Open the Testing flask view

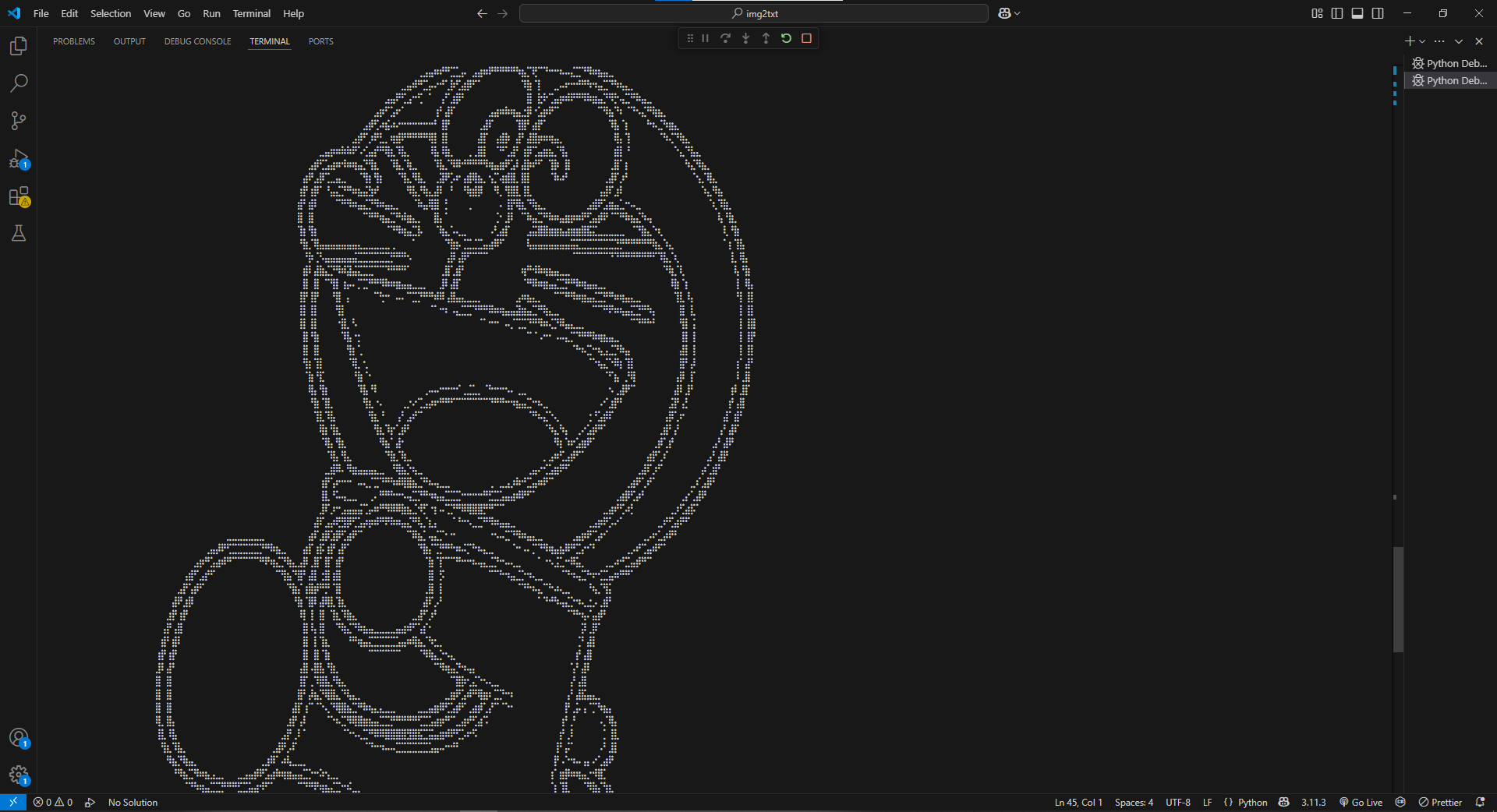[x=19, y=234]
